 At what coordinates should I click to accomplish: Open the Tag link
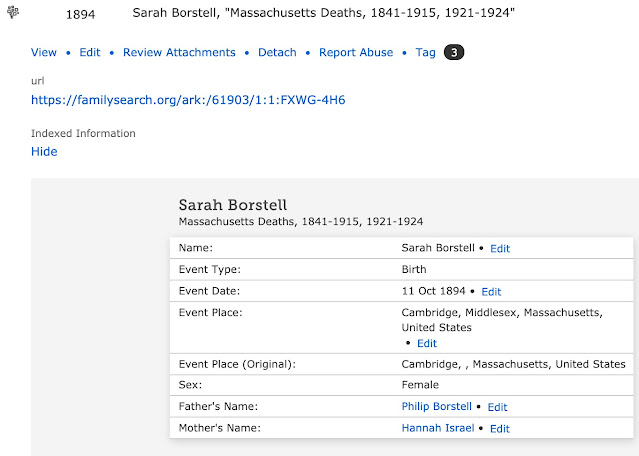click(426, 52)
